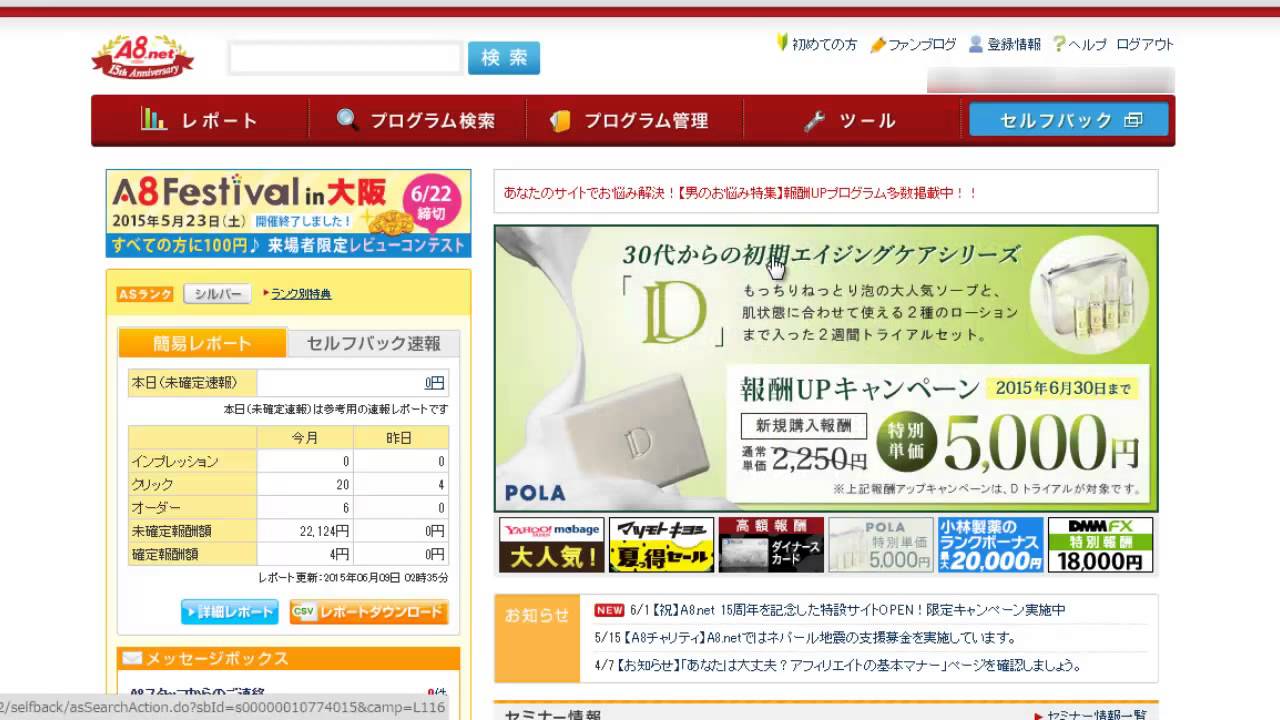
Task: Click the envelope icon in メッセージボックス header
Action: 132,658
